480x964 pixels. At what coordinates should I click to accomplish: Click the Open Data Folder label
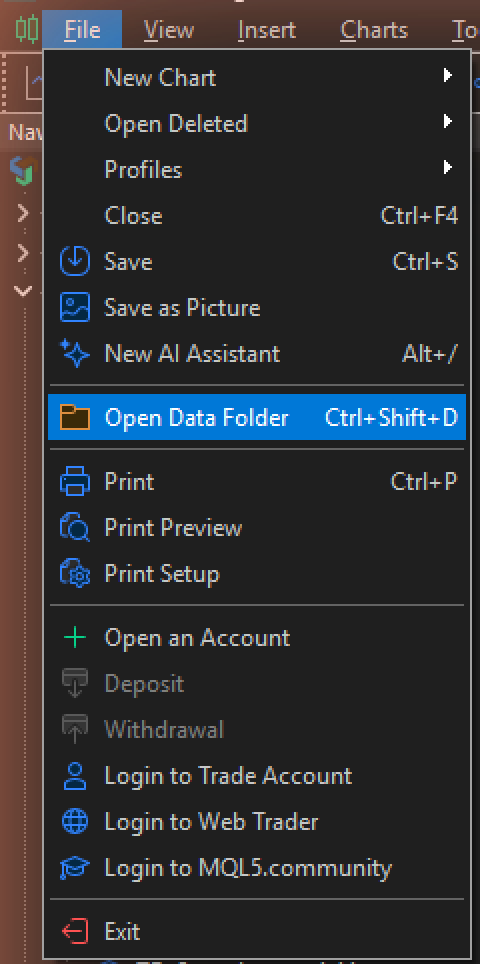(x=196, y=418)
